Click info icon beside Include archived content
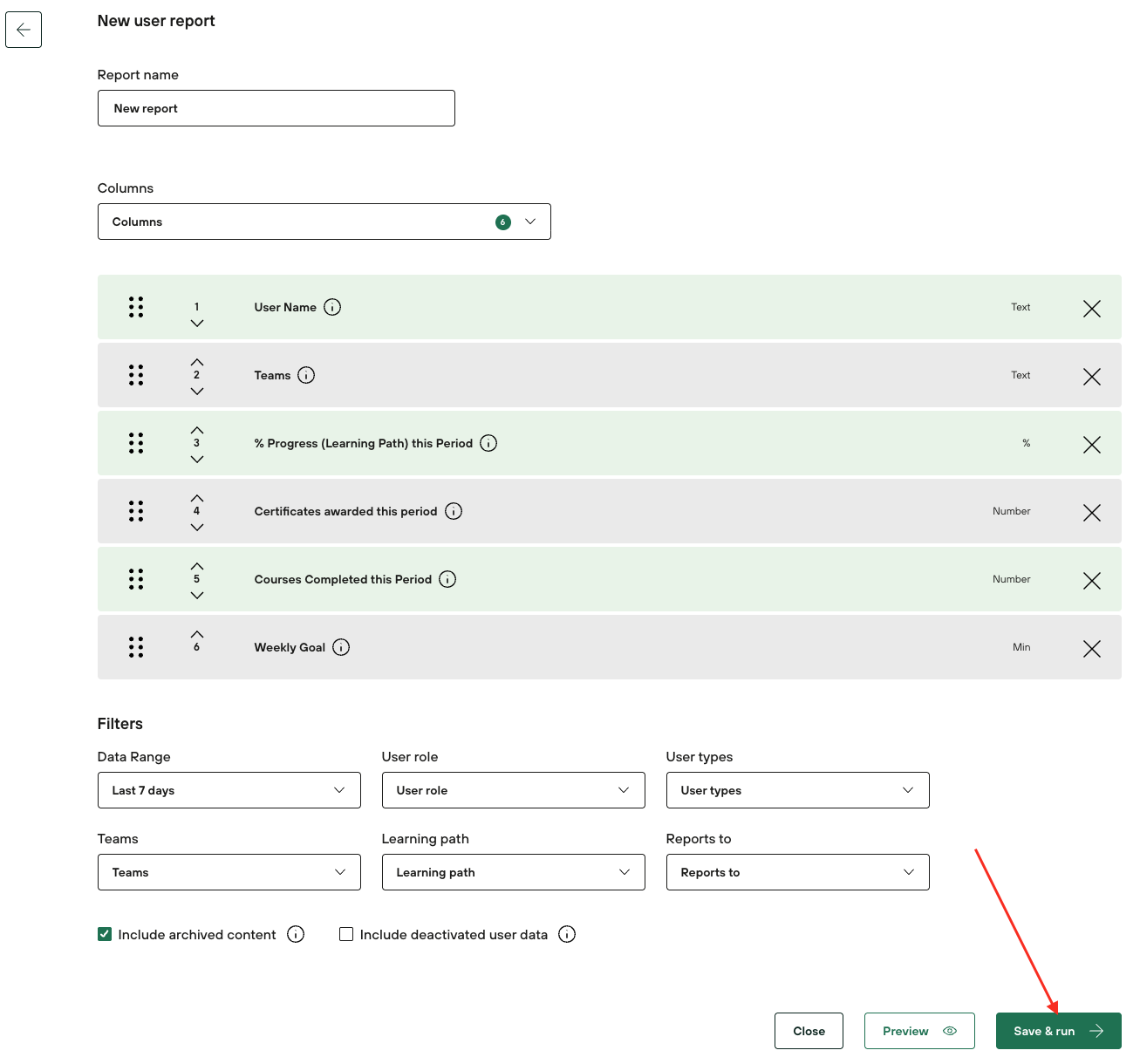Image resolution: width=1140 pixels, height=1064 pixels. 296,934
